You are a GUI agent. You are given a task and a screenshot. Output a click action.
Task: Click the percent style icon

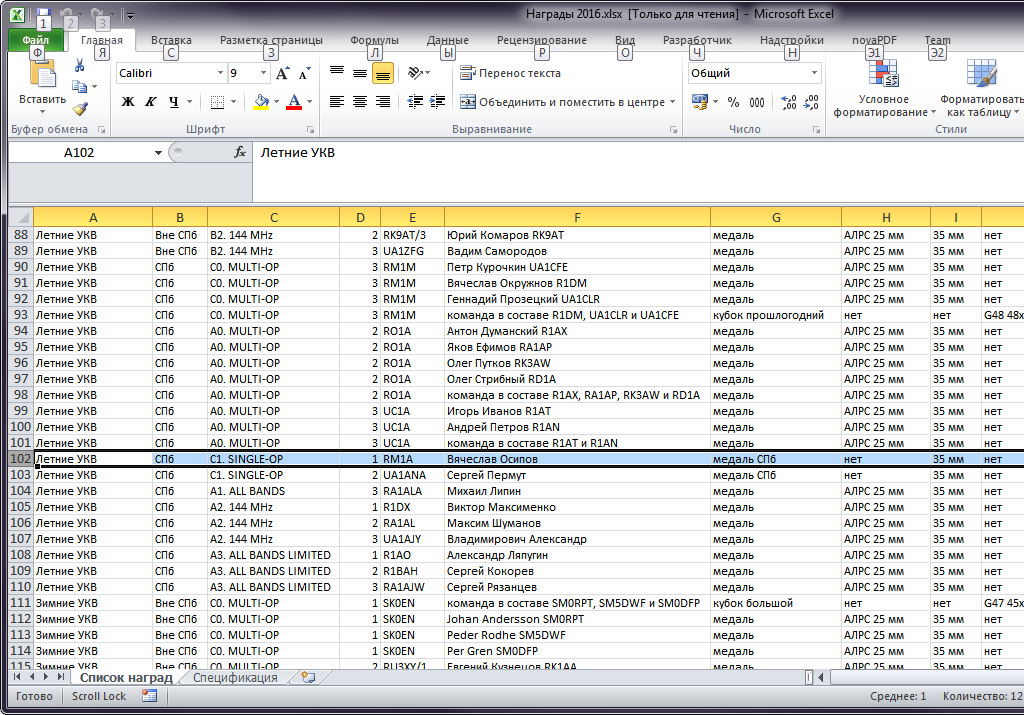click(x=733, y=102)
